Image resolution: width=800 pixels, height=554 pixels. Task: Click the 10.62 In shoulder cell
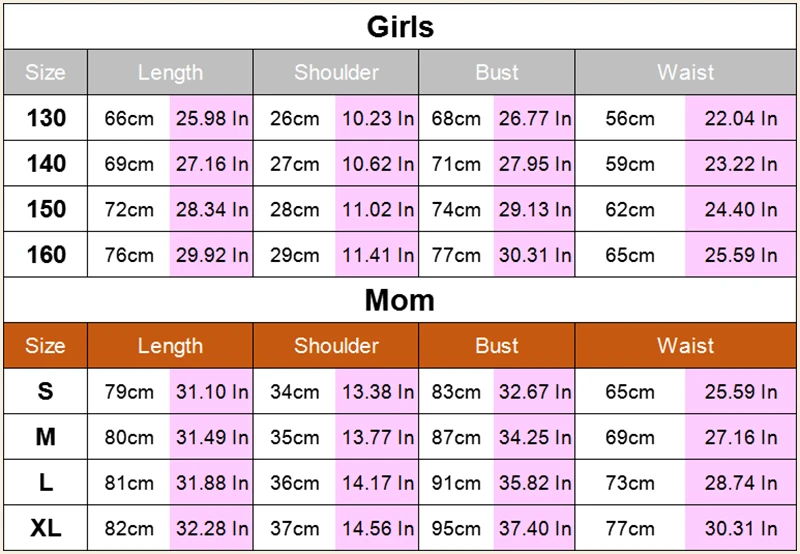[377, 164]
